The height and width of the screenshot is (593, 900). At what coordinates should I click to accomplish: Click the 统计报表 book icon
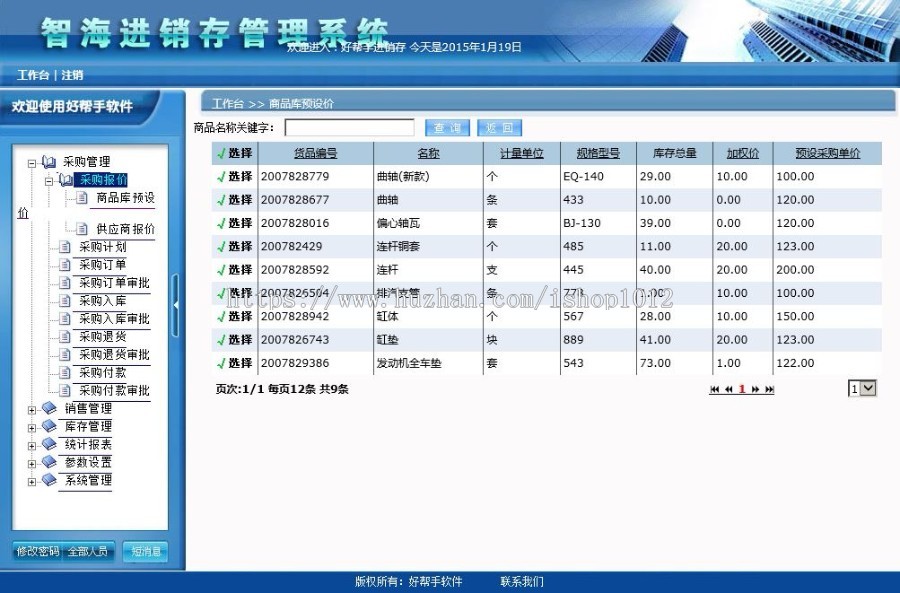tap(49, 444)
